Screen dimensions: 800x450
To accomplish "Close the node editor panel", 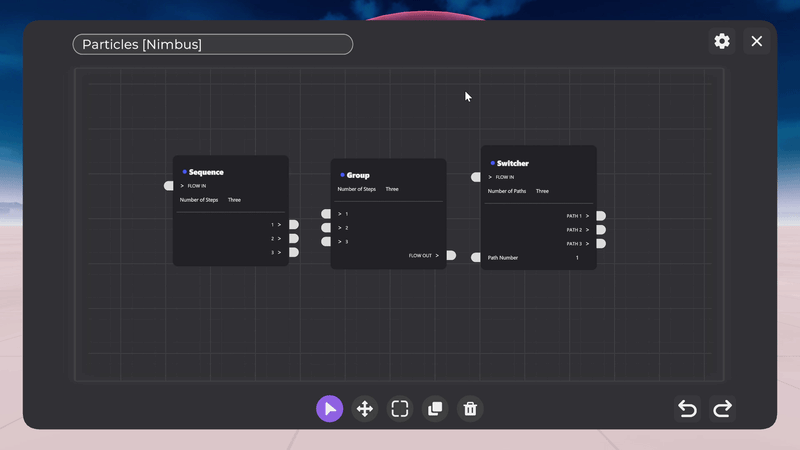I will 757,41.
